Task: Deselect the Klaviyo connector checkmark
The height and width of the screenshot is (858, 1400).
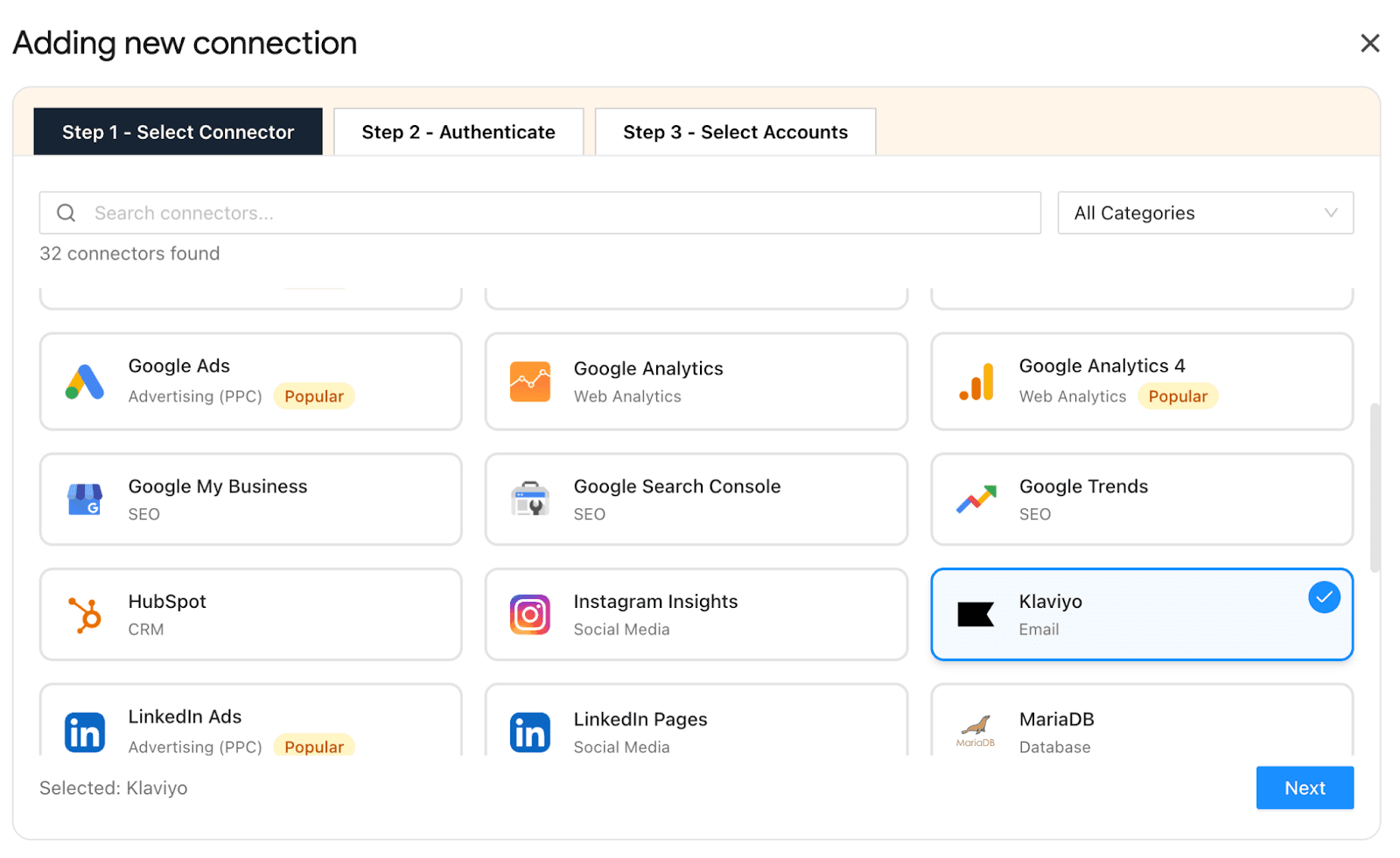Action: point(1324,597)
